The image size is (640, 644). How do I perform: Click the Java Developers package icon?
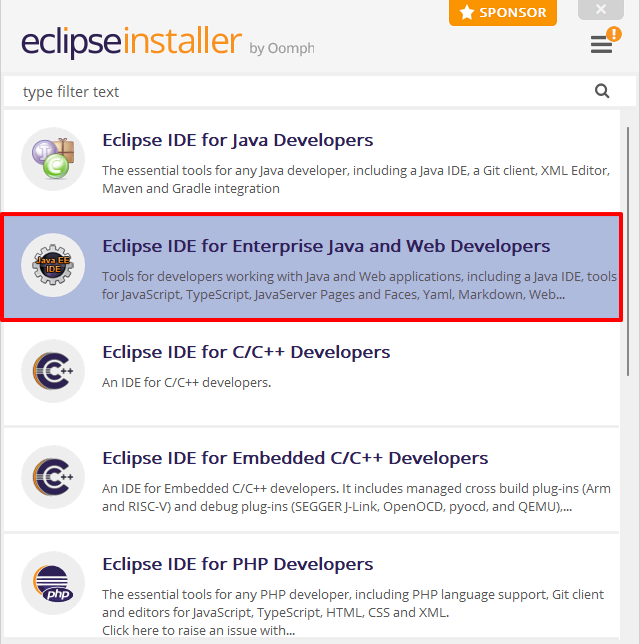coord(53,159)
